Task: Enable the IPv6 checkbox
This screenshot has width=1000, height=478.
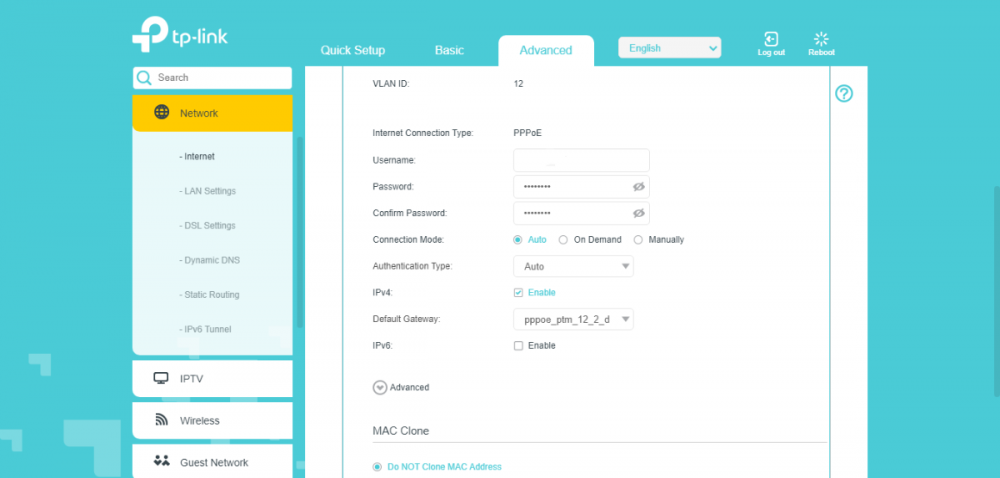Action: pyautogui.click(x=518, y=346)
